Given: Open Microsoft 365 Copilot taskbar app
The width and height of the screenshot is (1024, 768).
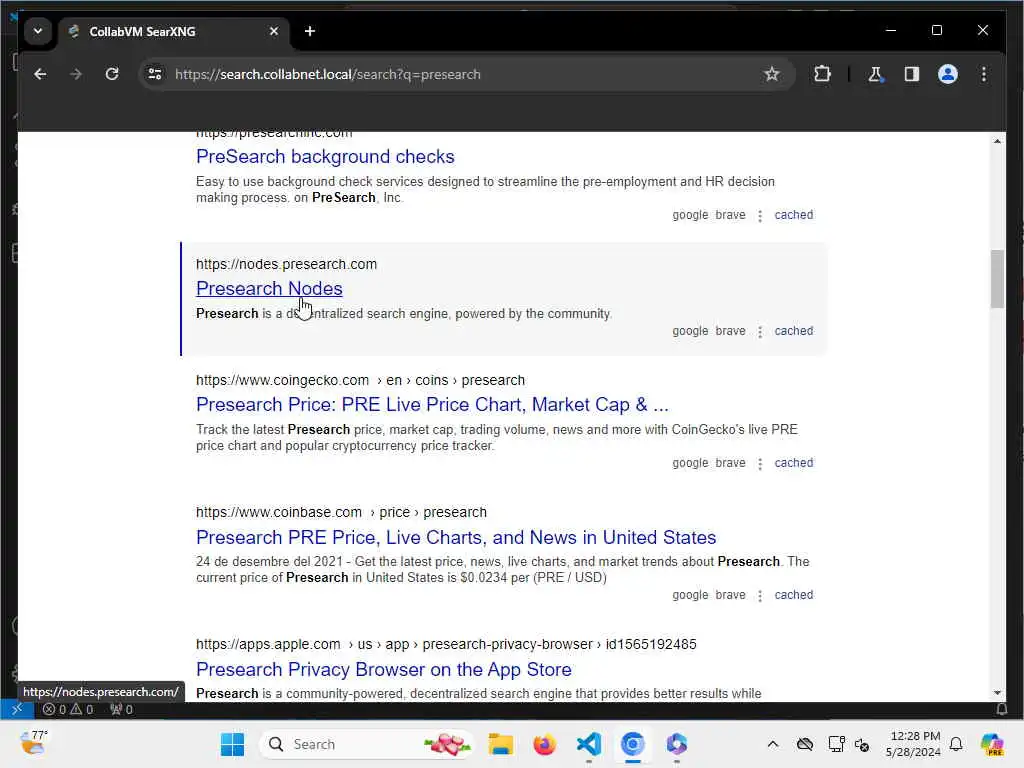Looking at the screenshot, I should (677, 744).
